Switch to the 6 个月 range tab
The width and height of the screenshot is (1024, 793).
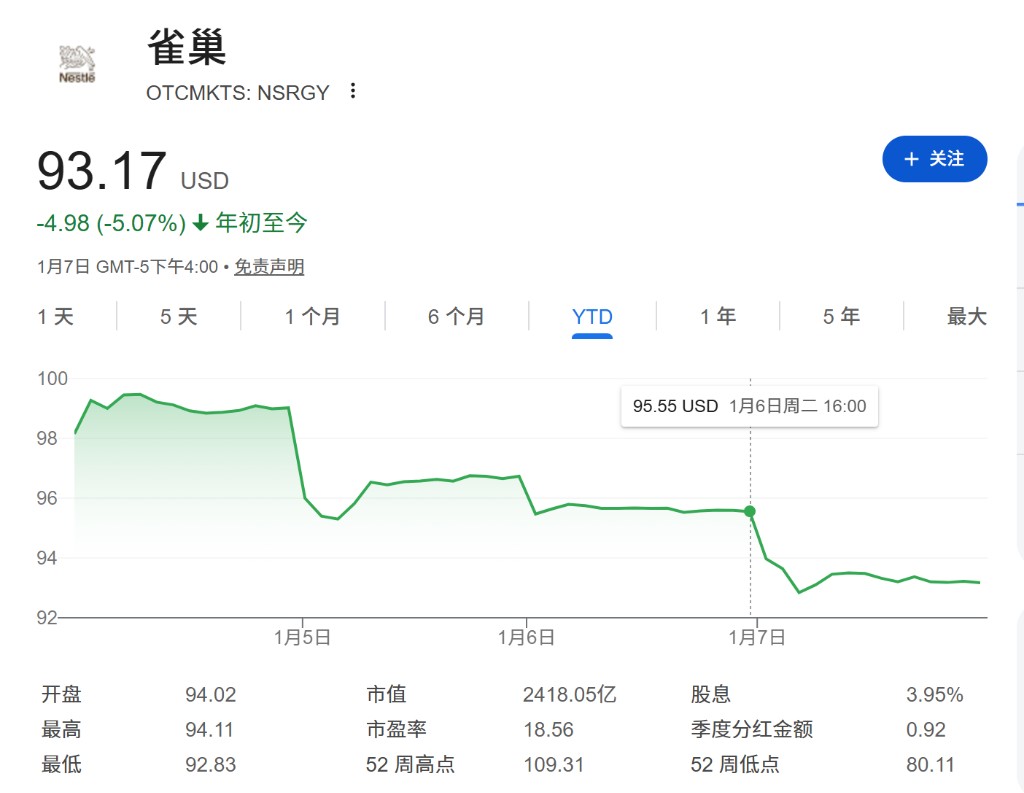(456, 317)
